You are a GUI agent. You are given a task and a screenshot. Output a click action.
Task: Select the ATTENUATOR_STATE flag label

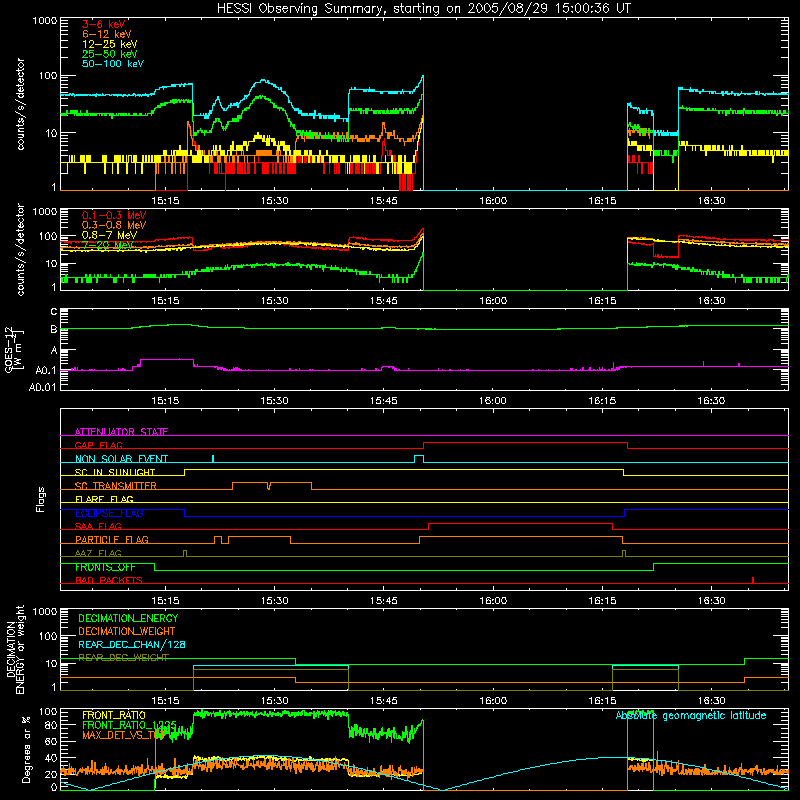tap(121, 432)
